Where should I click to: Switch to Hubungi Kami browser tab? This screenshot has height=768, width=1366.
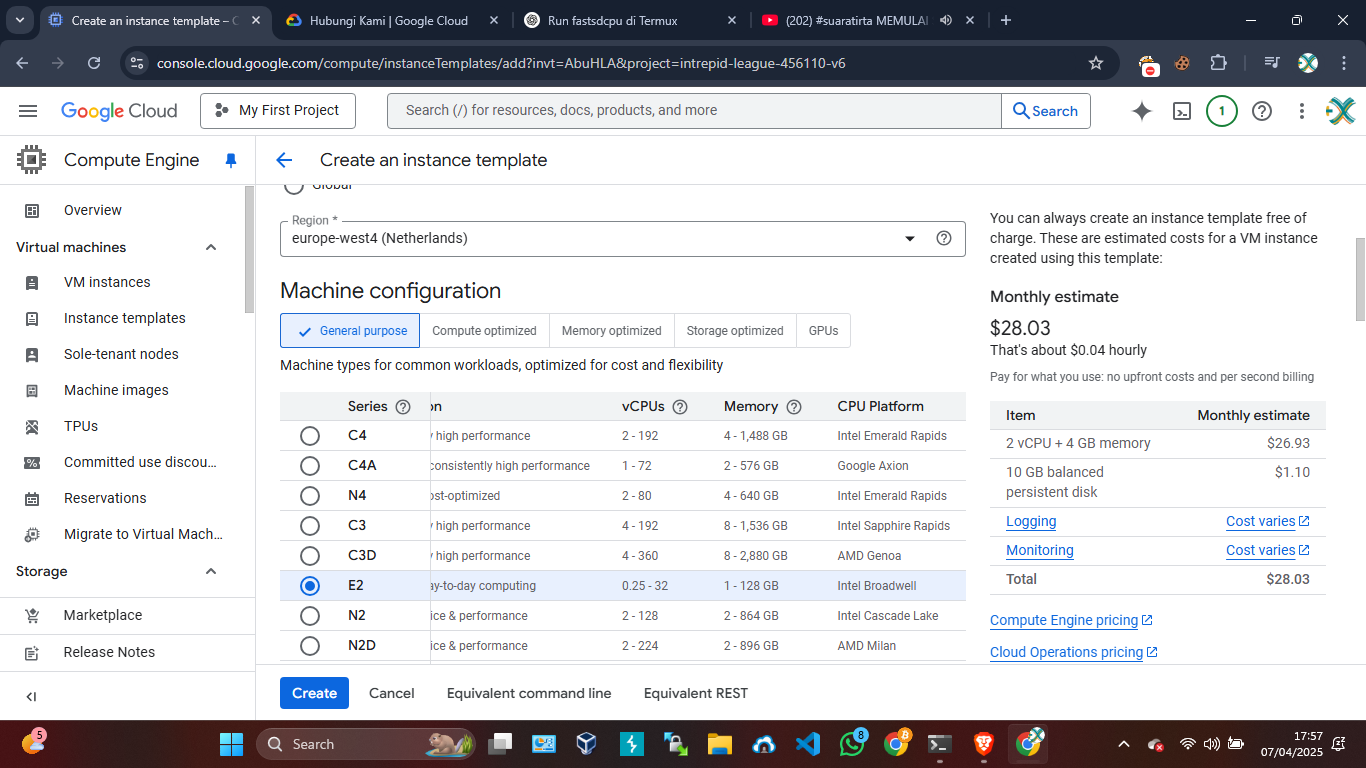tap(390, 20)
